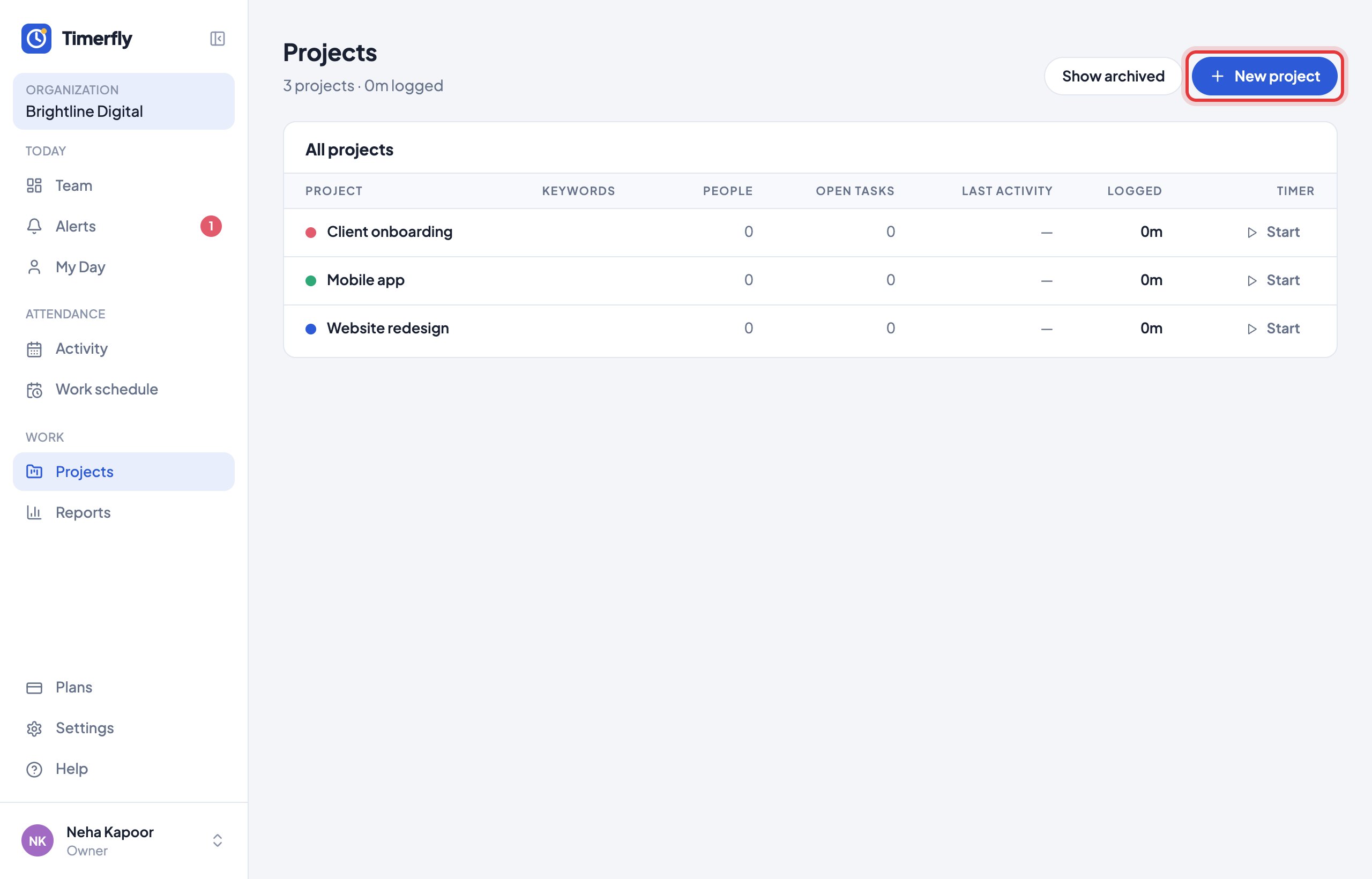
Task: Collapse the sidebar using the panel icon
Action: pos(218,38)
